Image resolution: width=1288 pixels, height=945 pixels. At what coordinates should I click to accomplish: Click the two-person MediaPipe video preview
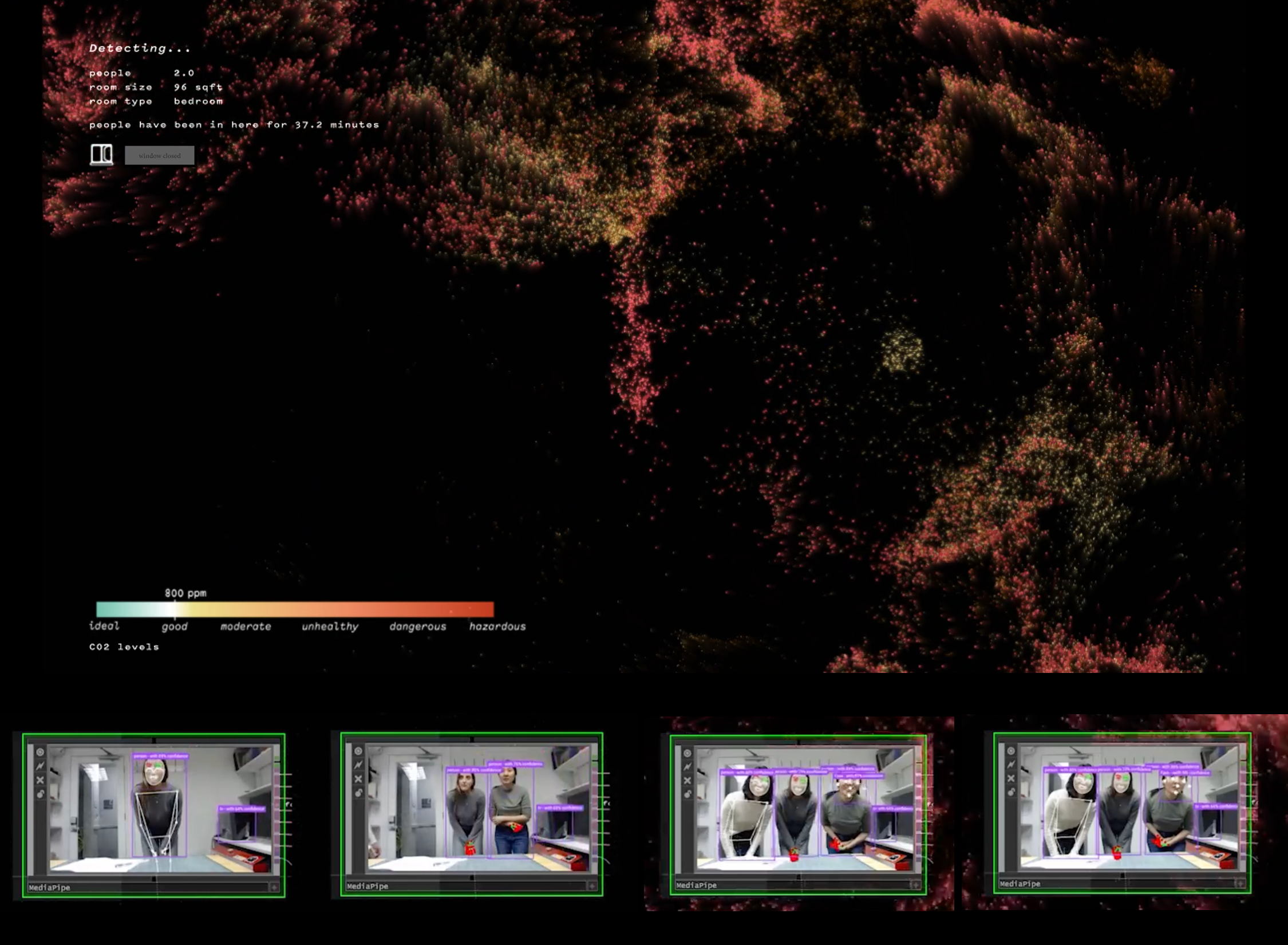481,808
